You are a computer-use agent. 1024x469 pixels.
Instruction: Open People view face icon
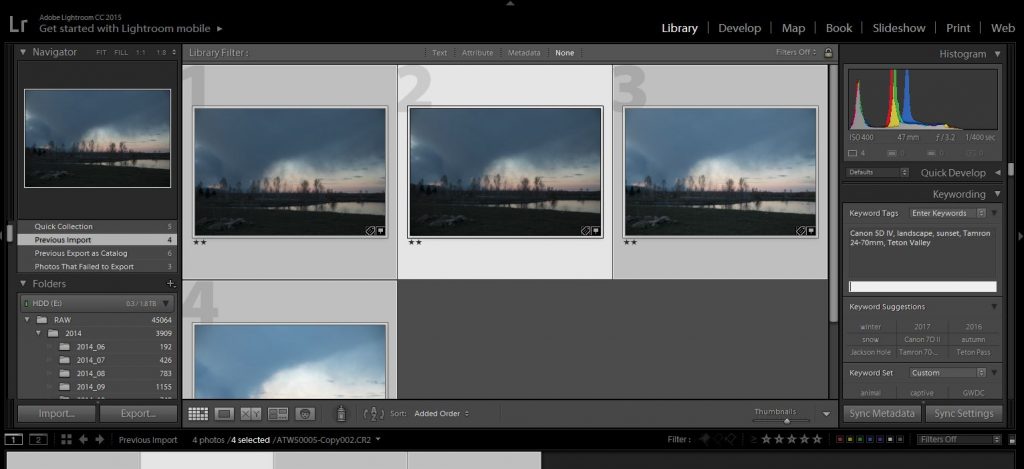[x=305, y=413]
